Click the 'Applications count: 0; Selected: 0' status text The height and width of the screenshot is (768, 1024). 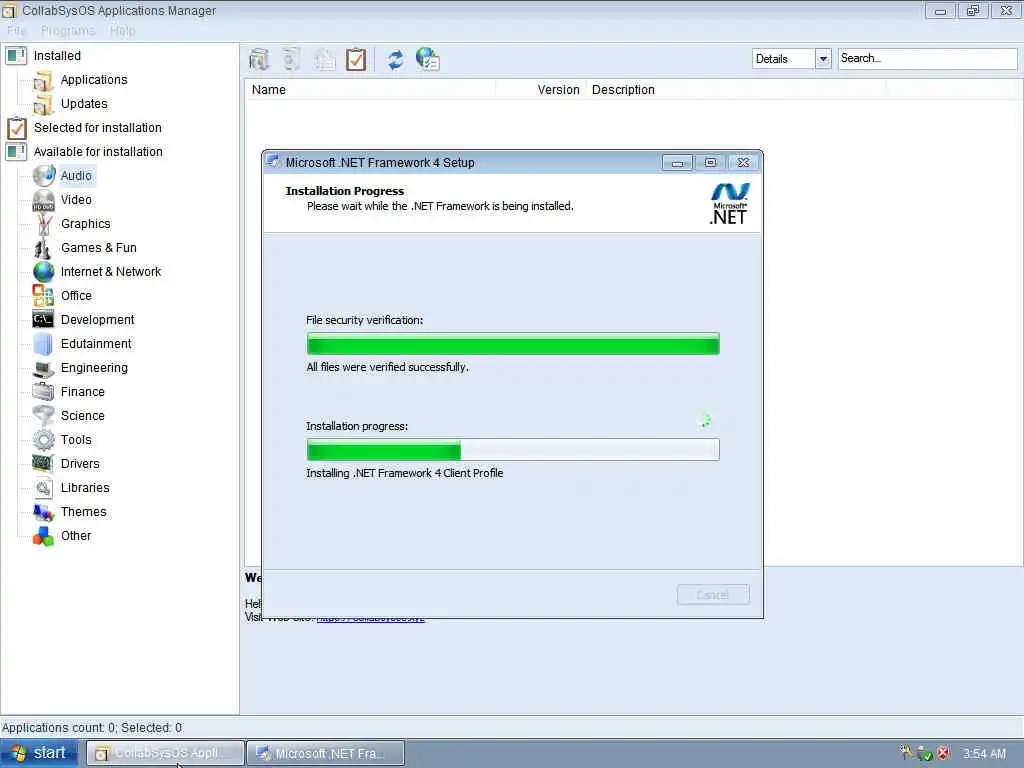coord(92,728)
